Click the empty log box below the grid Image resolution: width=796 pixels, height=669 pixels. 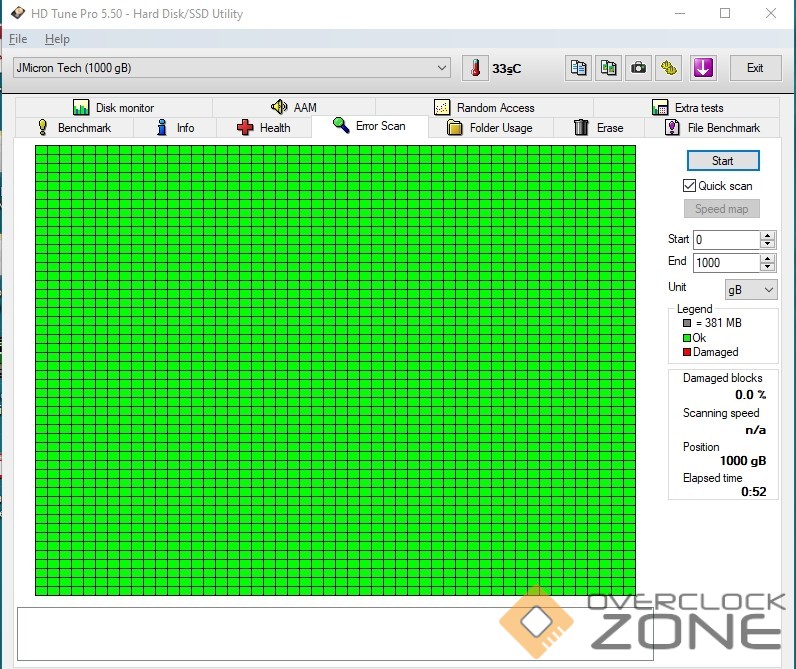[335, 634]
